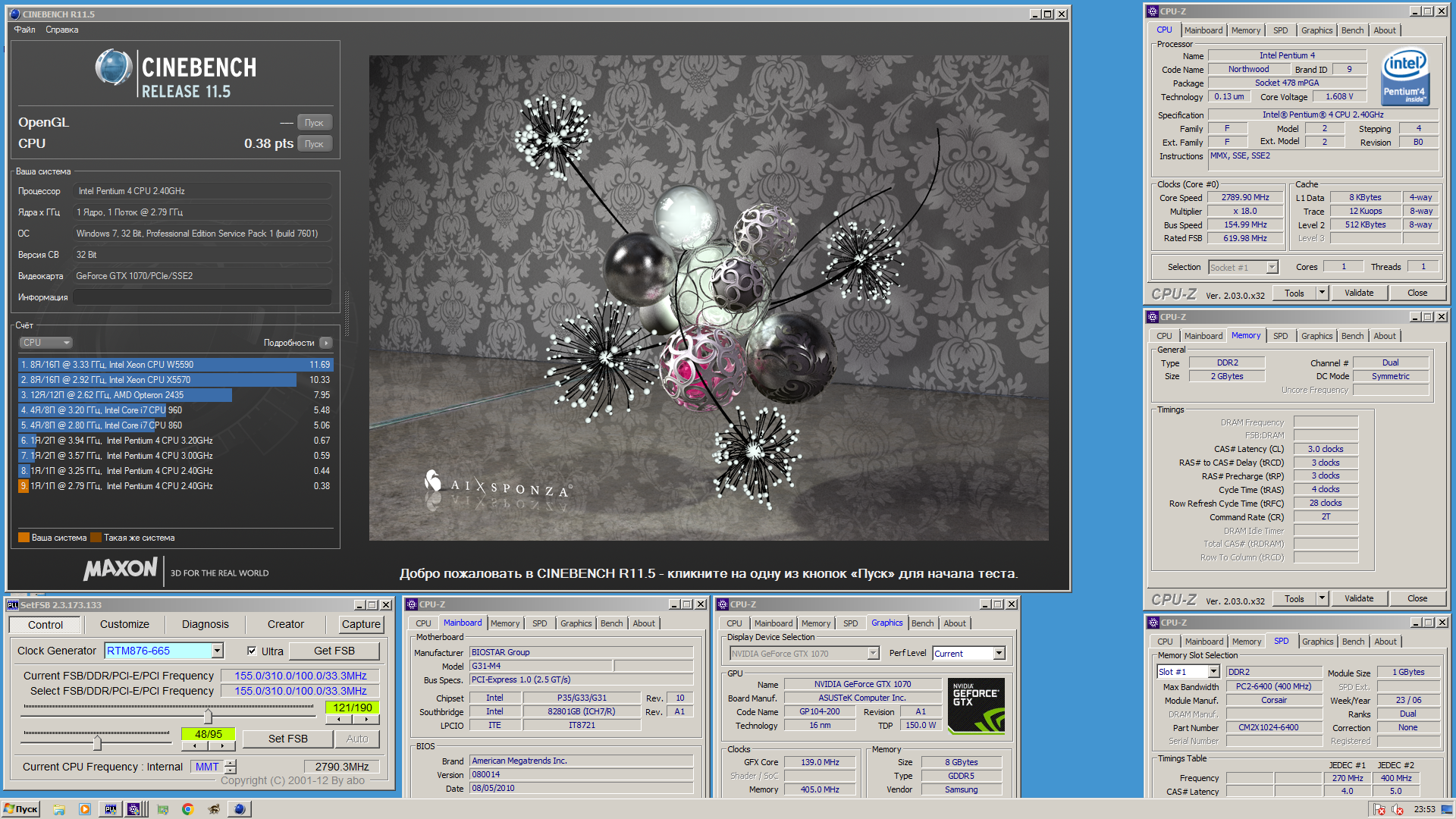Viewport: 1456px width, 819px height.
Task: Switch to SetFSB PLL taskbar icon
Action: coord(111,809)
